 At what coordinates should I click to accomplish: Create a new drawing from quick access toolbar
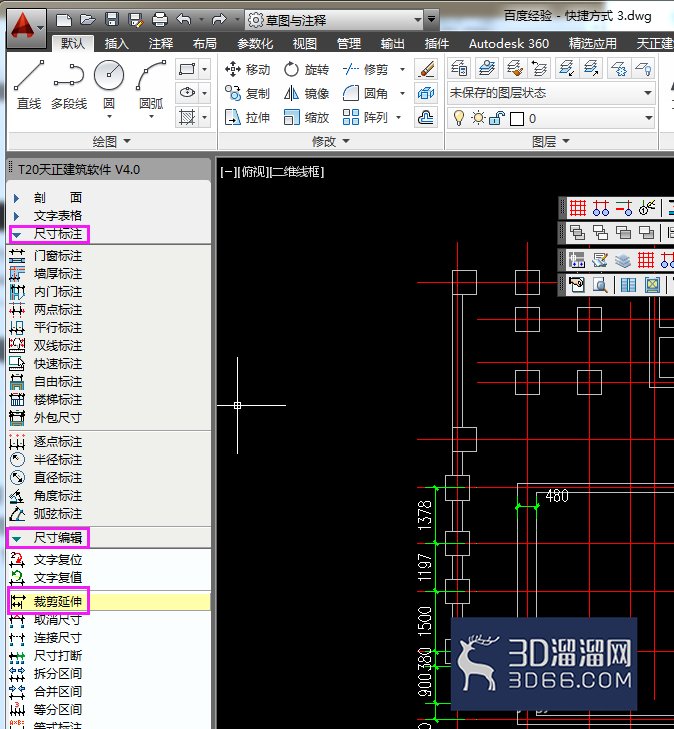coord(64,20)
